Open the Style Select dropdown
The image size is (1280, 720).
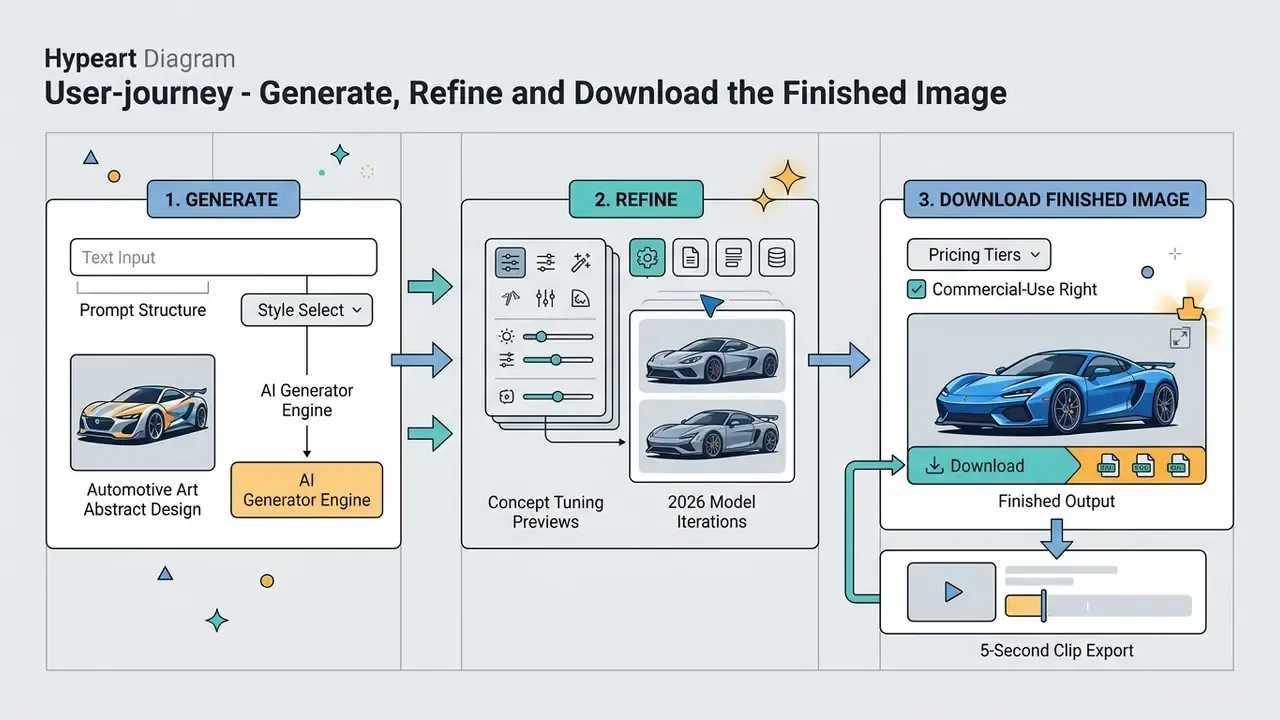click(x=307, y=310)
